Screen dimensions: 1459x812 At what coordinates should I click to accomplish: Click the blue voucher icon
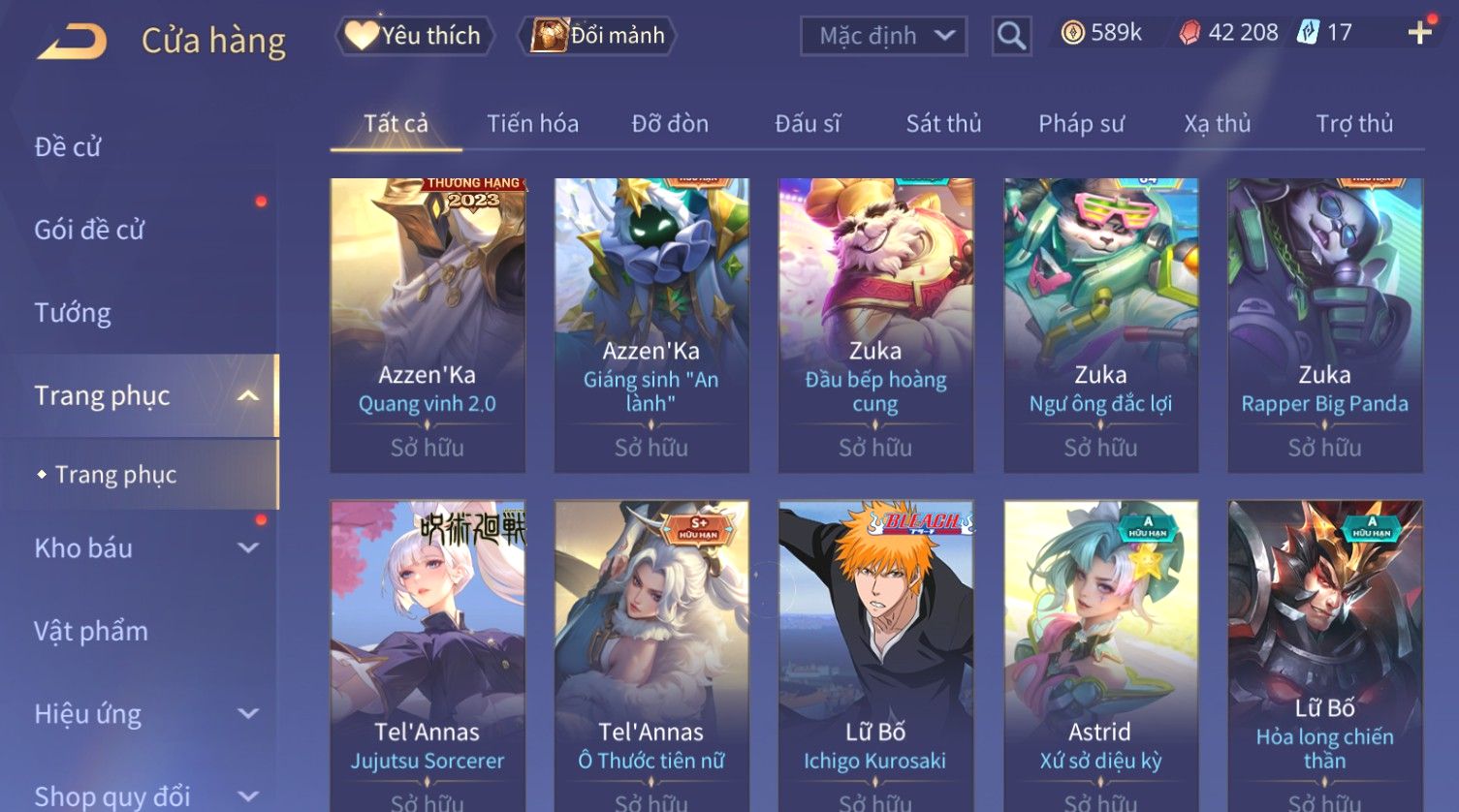(x=1309, y=32)
